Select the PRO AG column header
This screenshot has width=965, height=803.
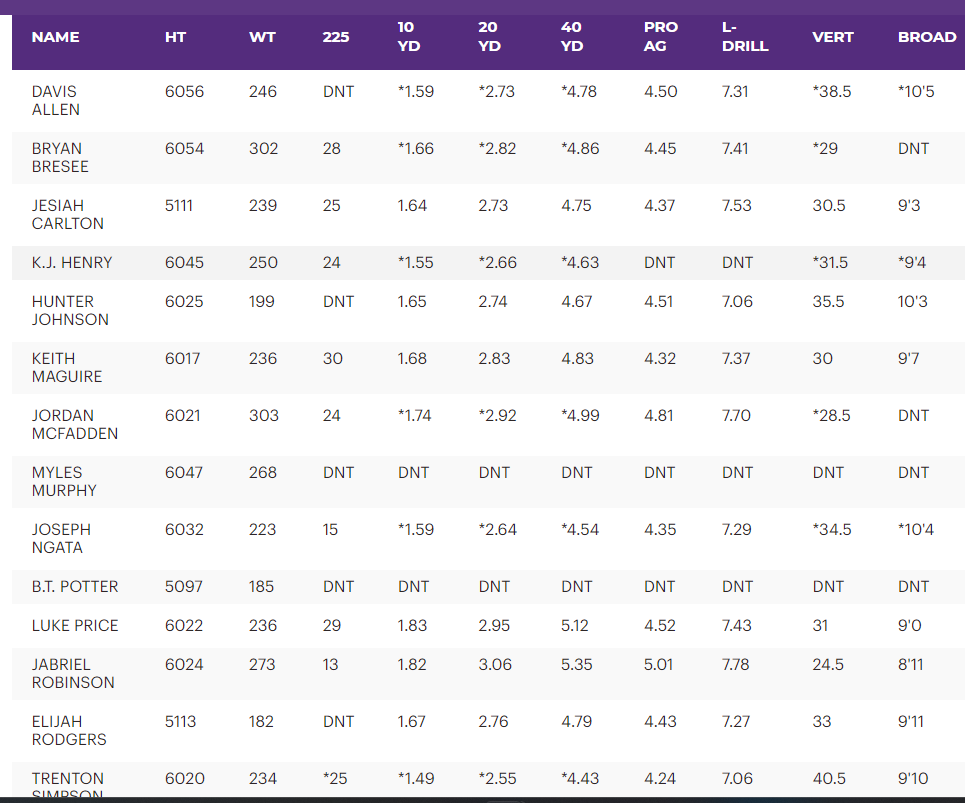pyautogui.click(x=660, y=37)
